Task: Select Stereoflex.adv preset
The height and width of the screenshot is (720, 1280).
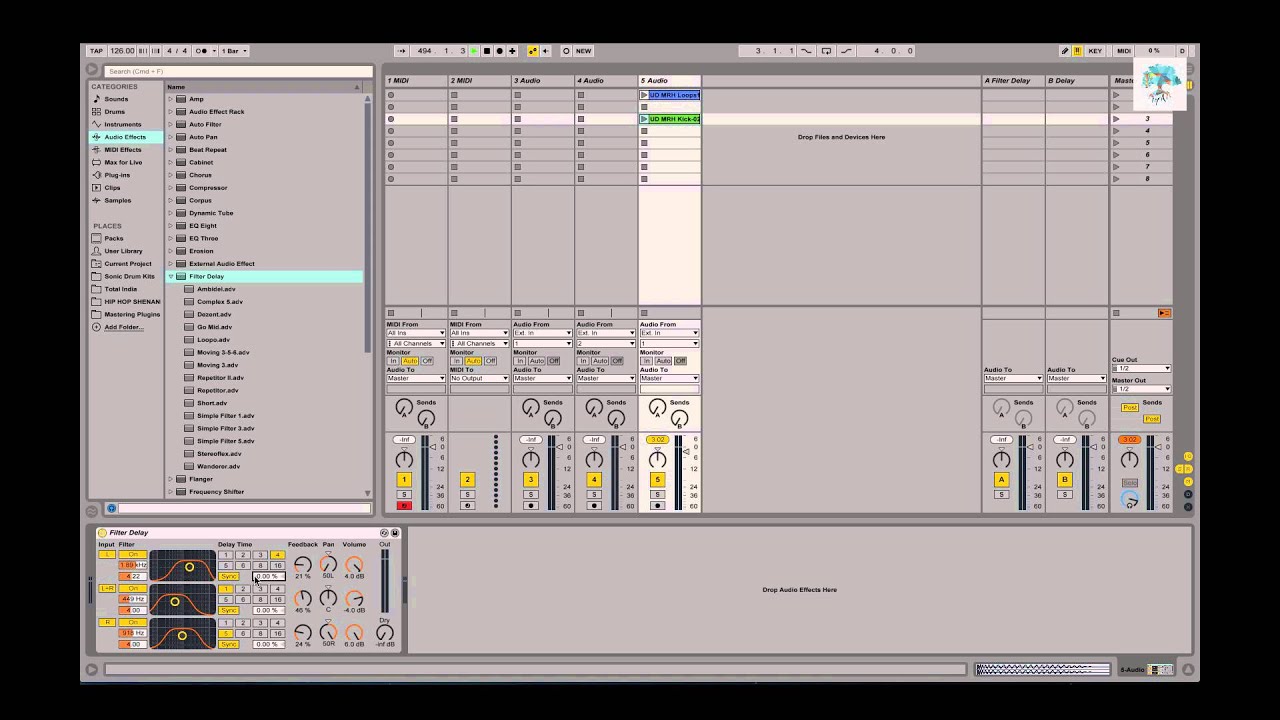Action: point(219,454)
